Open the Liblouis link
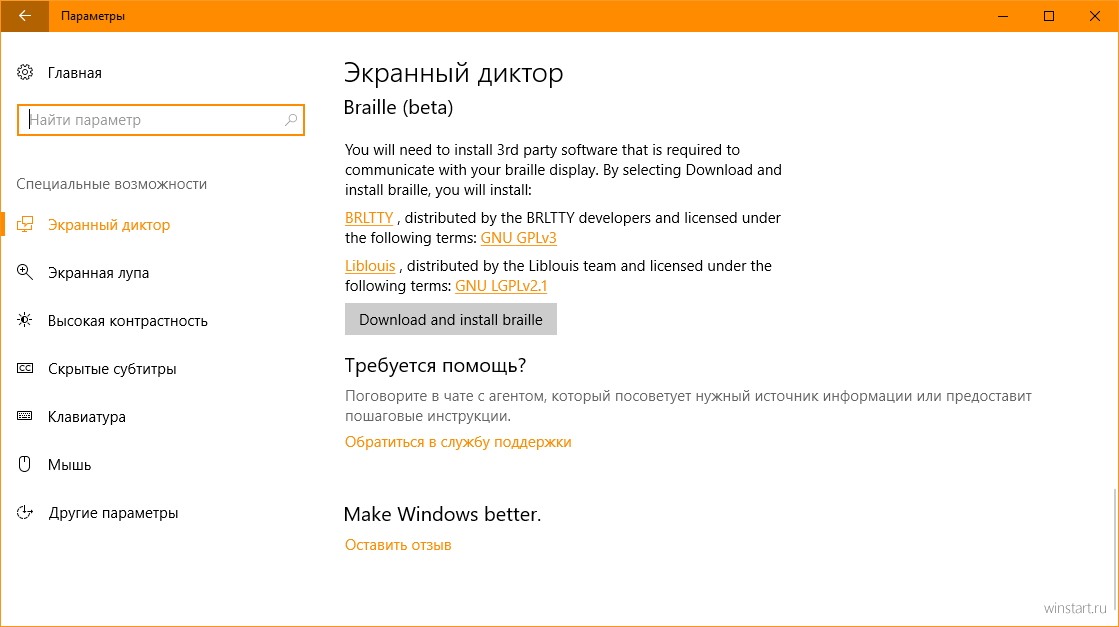1119x627 pixels. point(370,265)
